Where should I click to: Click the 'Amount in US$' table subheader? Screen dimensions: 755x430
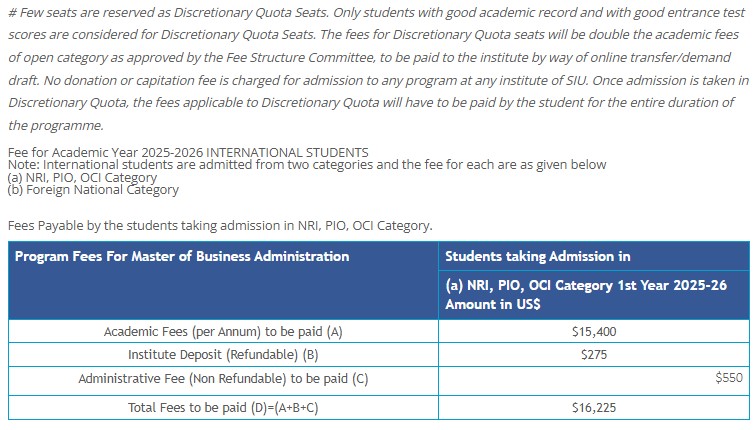(x=493, y=304)
